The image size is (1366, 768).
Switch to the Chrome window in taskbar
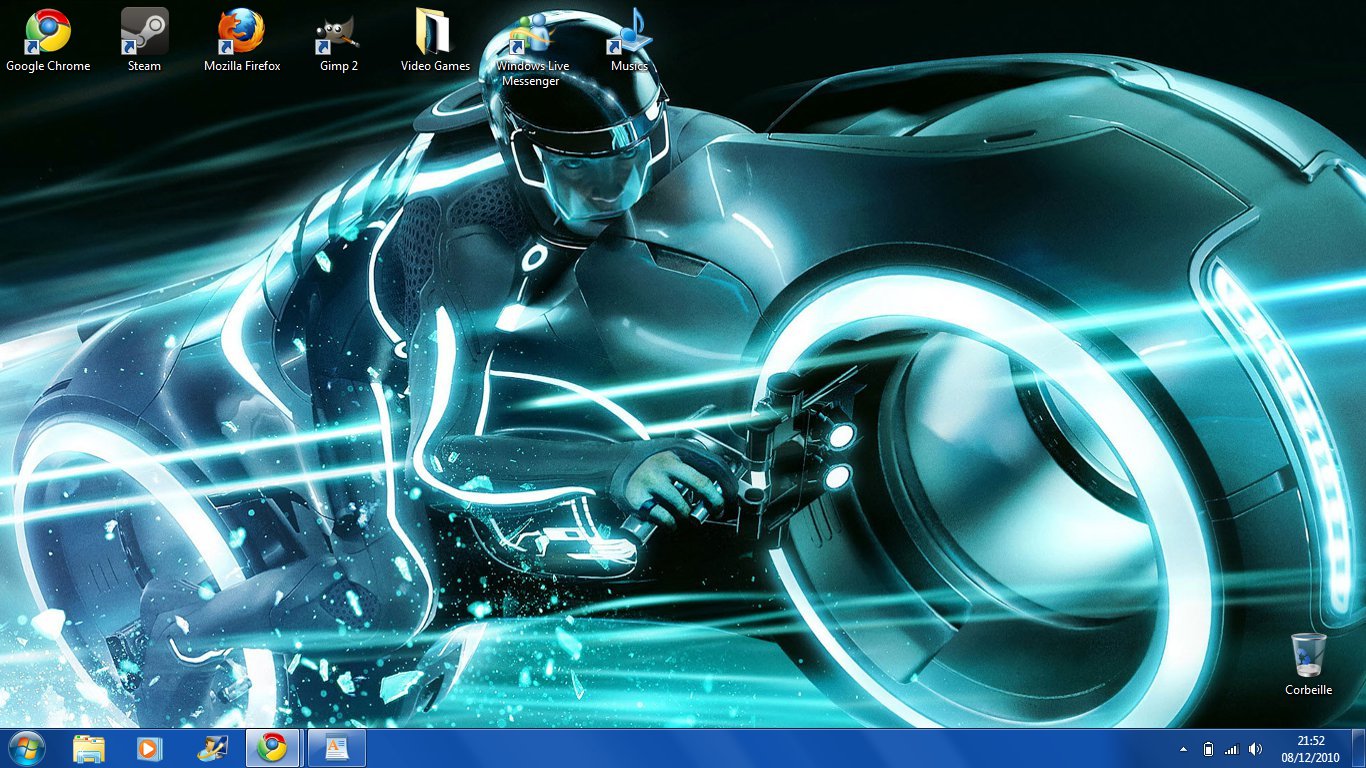(272, 748)
